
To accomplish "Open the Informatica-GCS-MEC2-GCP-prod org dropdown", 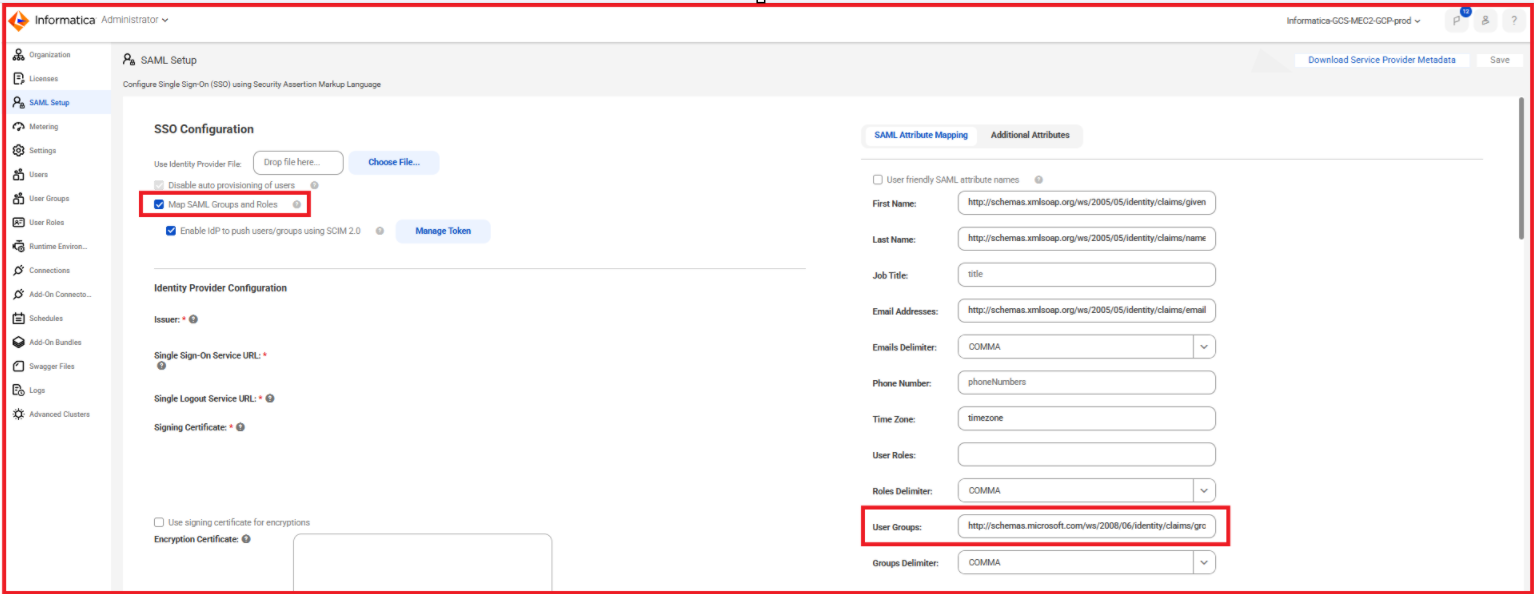I will pyautogui.click(x=1354, y=20).
